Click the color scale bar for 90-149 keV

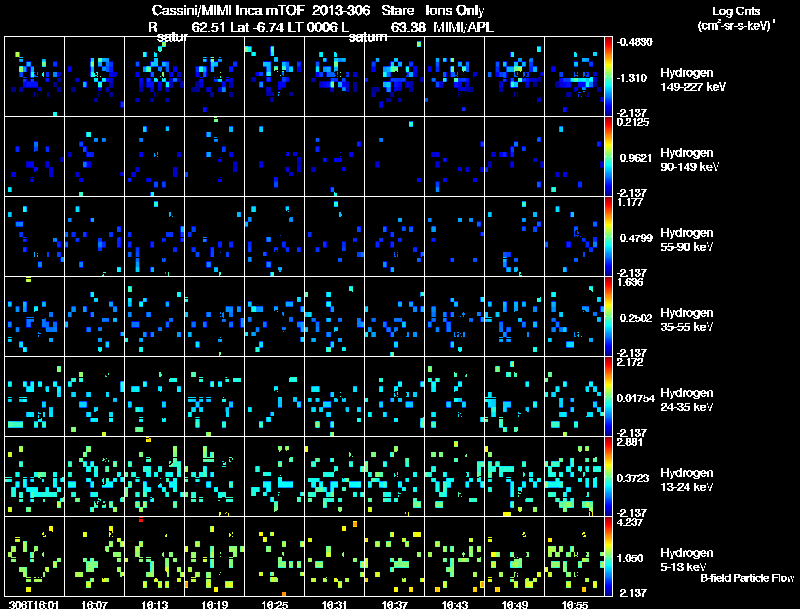click(608, 157)
